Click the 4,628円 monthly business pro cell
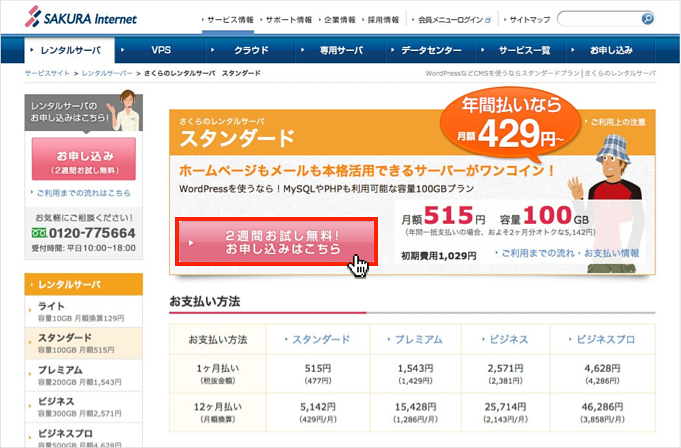 pos(602,374)
